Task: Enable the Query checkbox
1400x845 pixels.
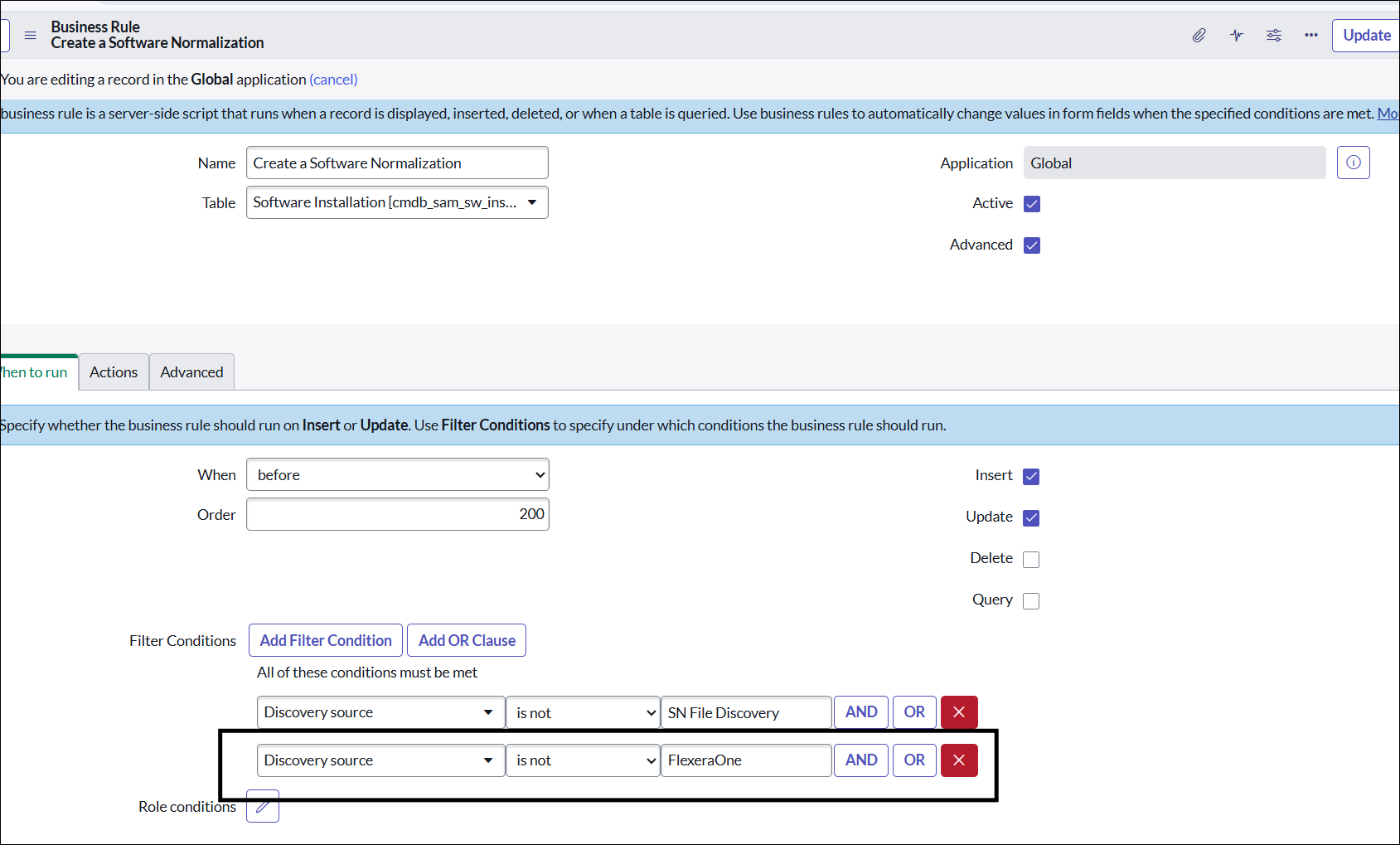Action: coord(1031,601)
